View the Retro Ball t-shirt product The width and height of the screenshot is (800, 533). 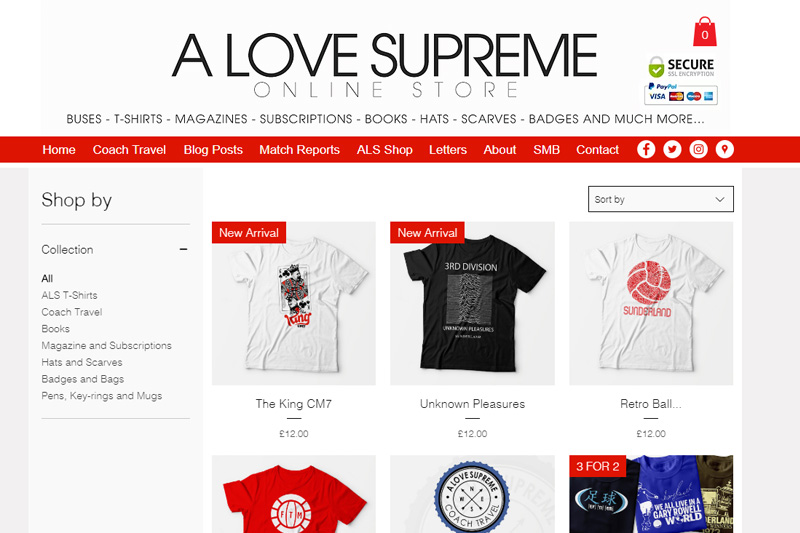tap(651, 303)
